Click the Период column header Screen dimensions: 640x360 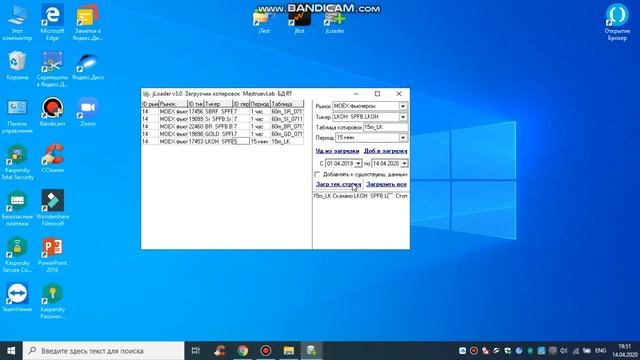click(x=260, y=104)
